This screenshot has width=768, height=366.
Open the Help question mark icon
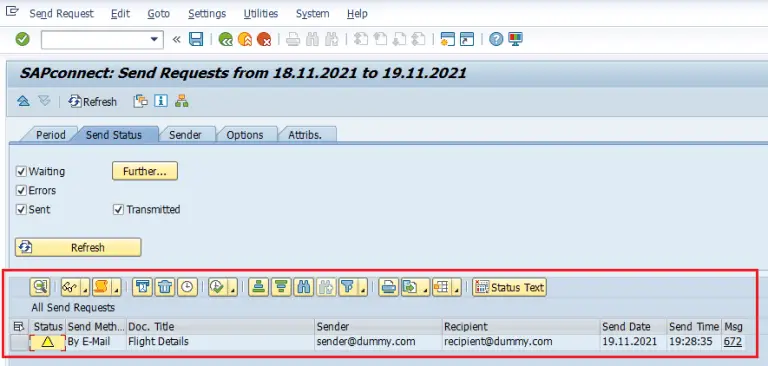coord(496,39)
